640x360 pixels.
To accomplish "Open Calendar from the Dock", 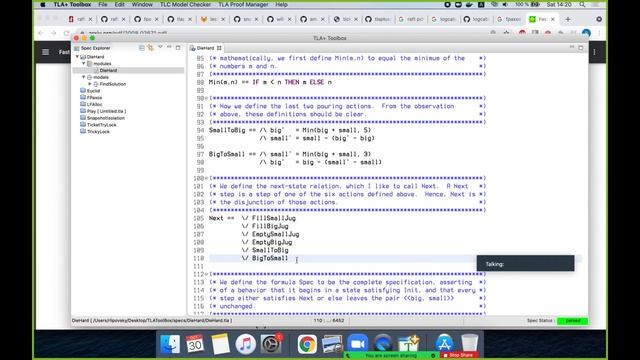I will (195, 344).
